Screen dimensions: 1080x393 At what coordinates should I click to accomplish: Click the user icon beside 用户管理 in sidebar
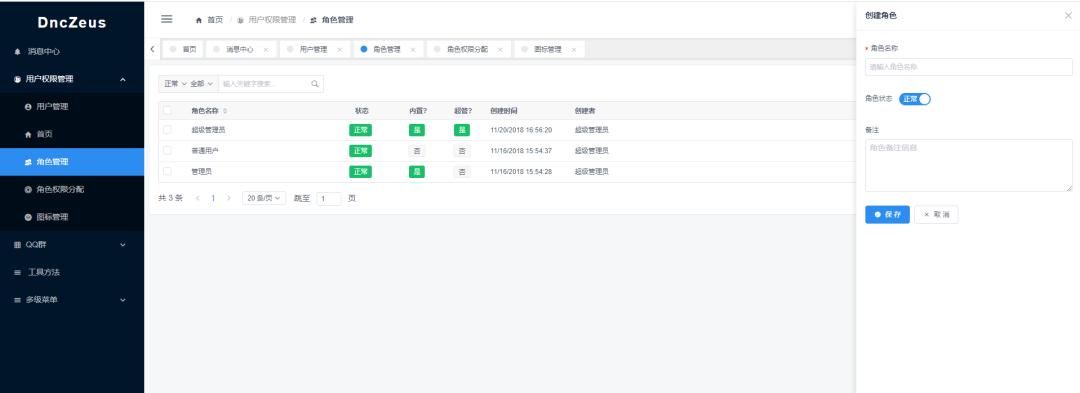click(x=28, y=107)
